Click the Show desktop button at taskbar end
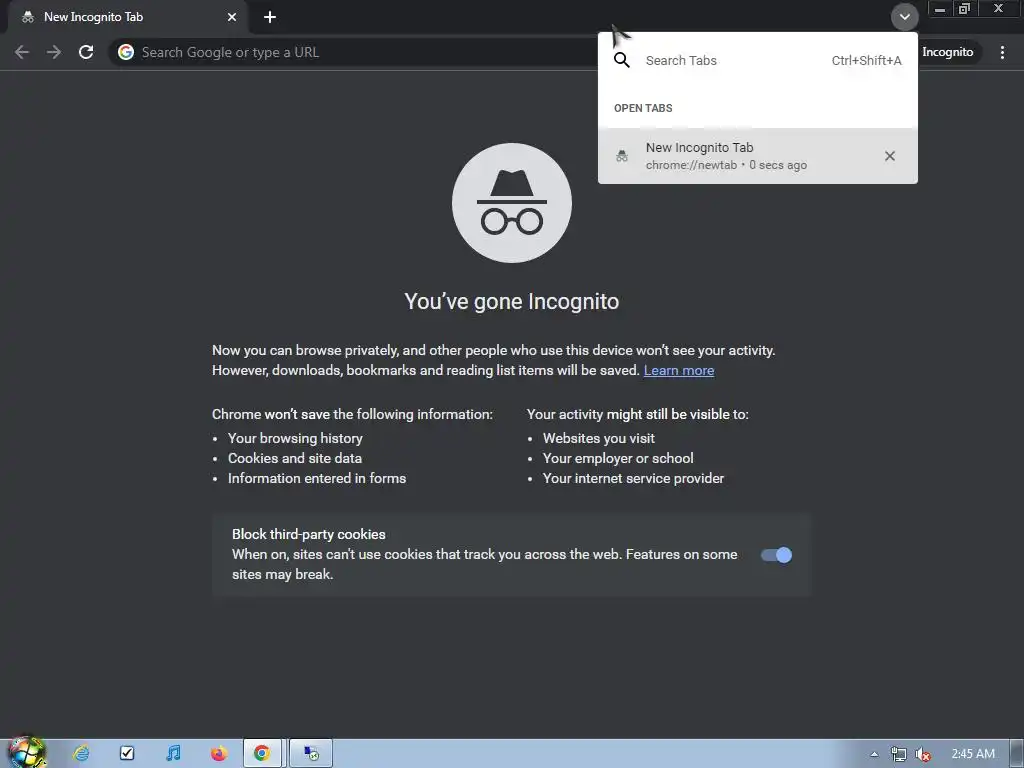This screenshot has height=768, width=1024. coord(1017,754)
